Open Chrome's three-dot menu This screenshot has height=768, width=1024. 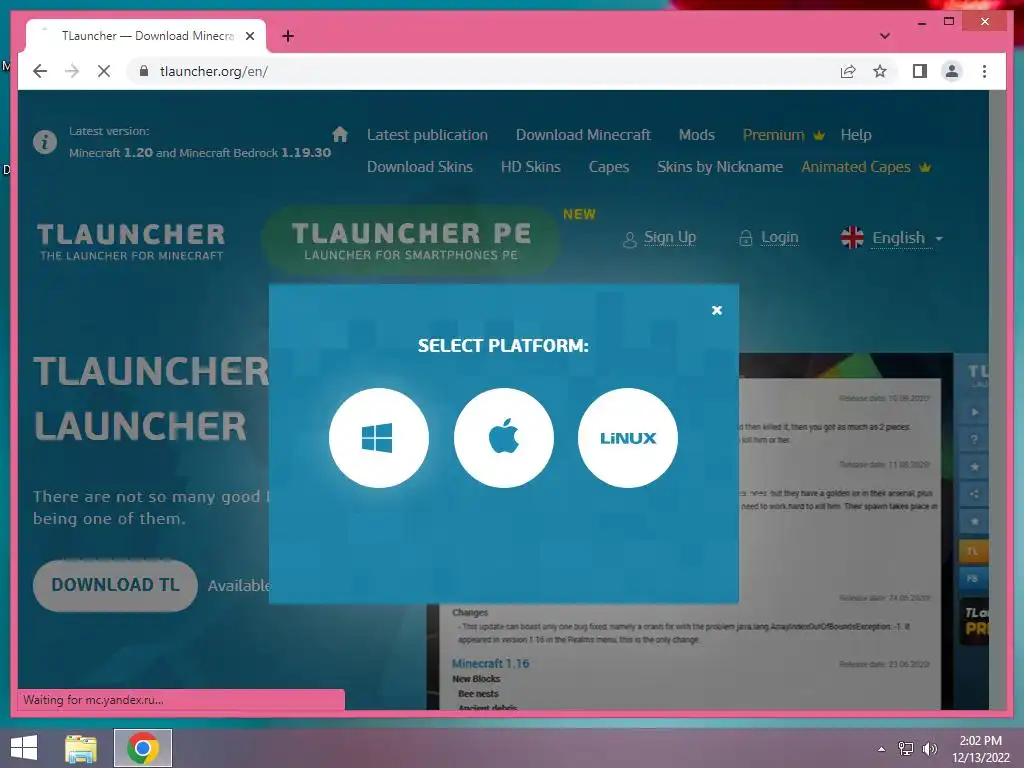tap(984, 71)
